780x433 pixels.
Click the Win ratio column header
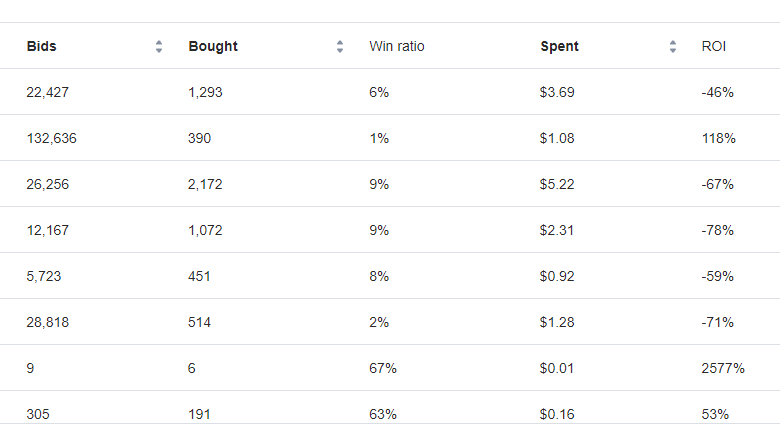396,46
